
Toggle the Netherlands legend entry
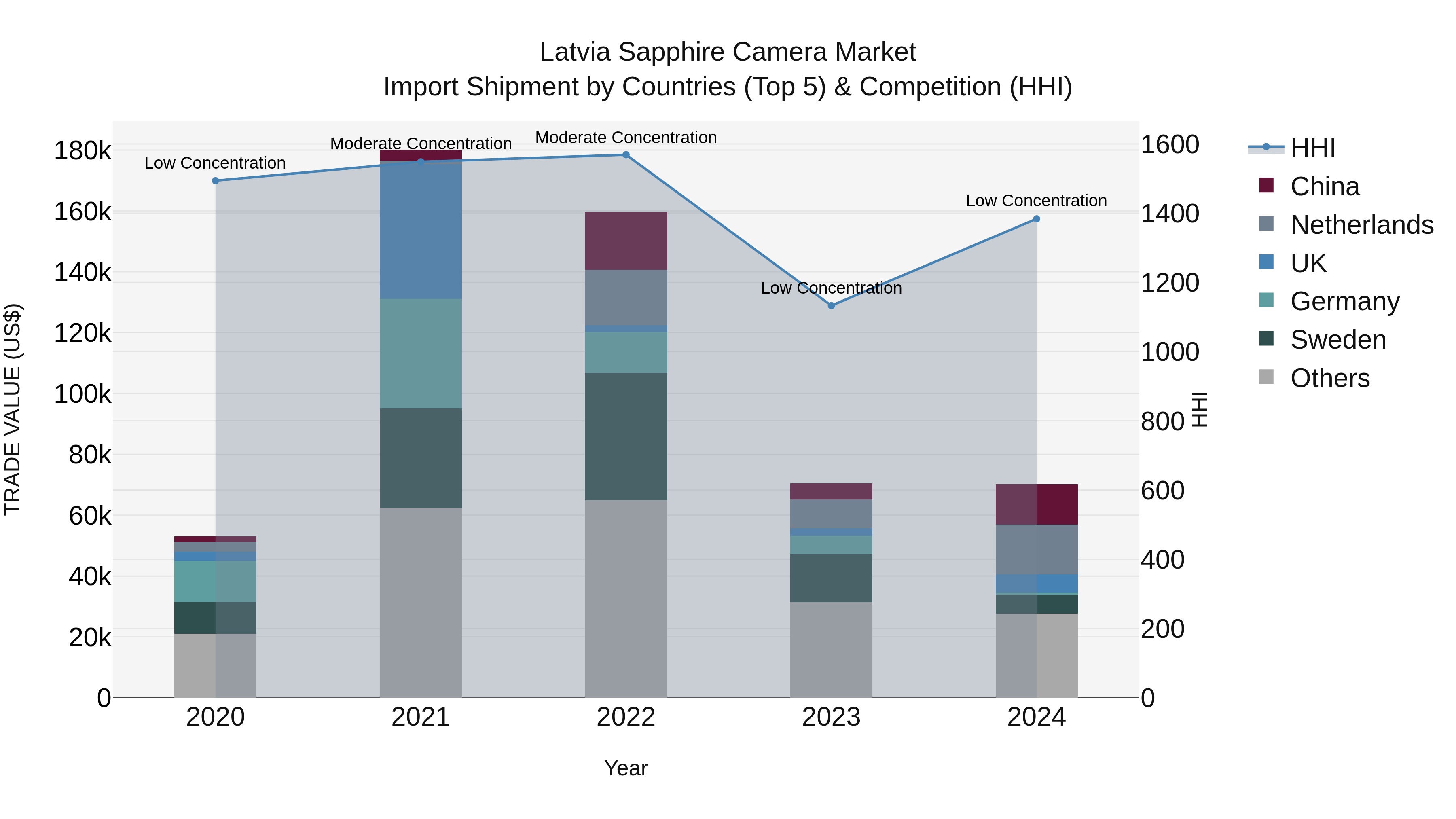point(1346,224)
